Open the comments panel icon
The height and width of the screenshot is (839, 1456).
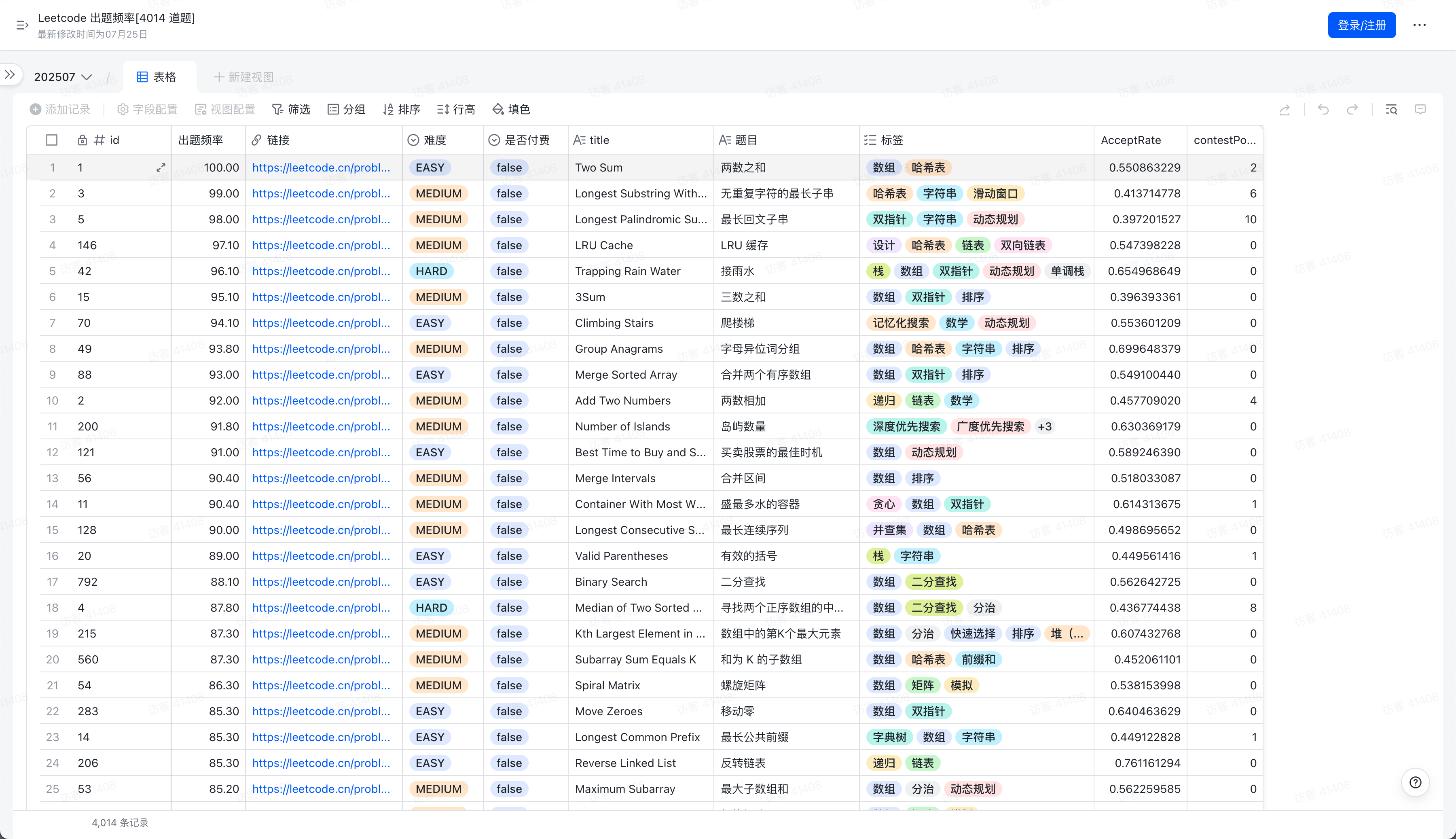point(1420,110)
